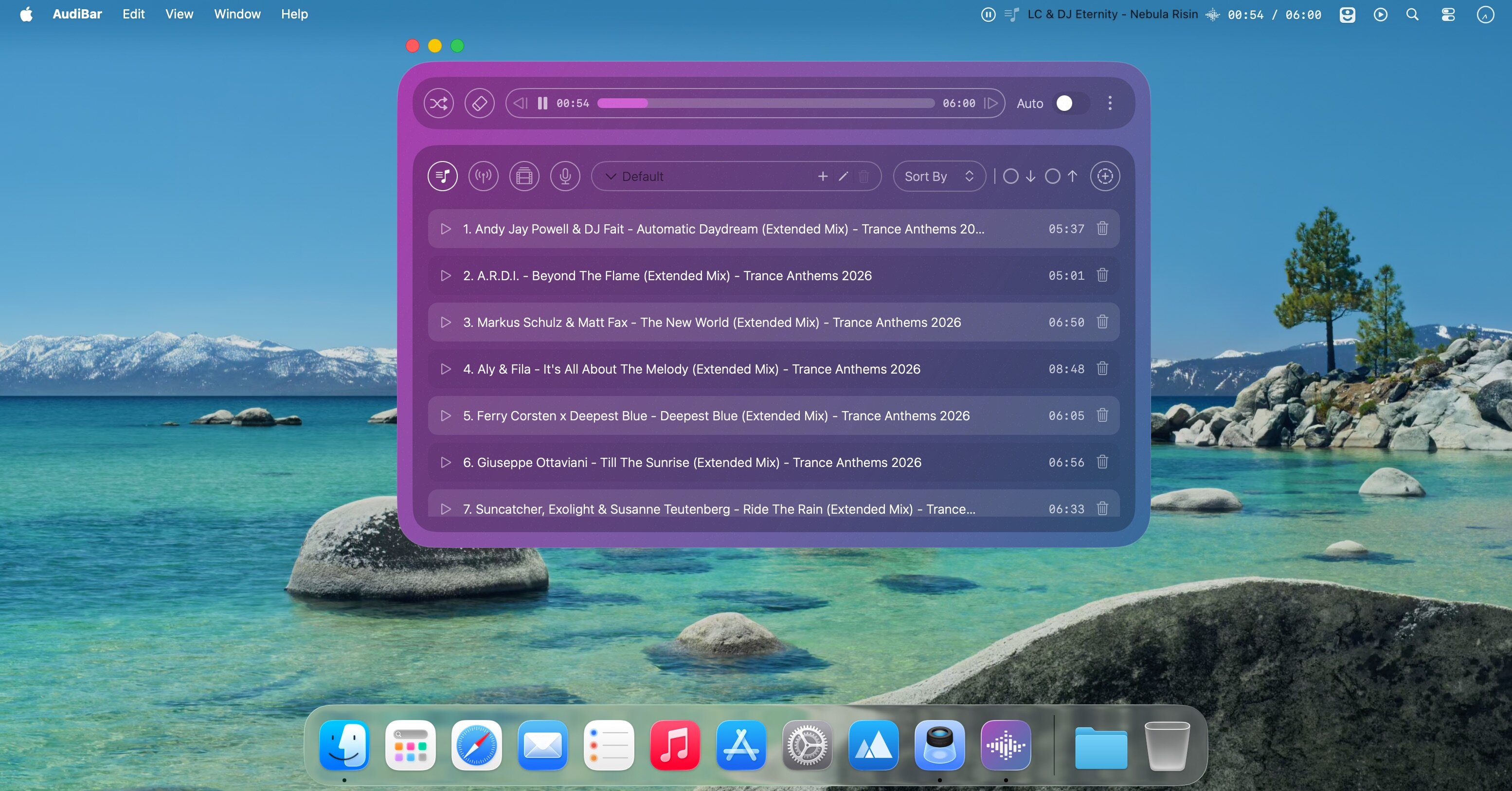This screenshot has width=1512, height=791.
Task: Pause the current track playback
Action: [x=542, y=103]
